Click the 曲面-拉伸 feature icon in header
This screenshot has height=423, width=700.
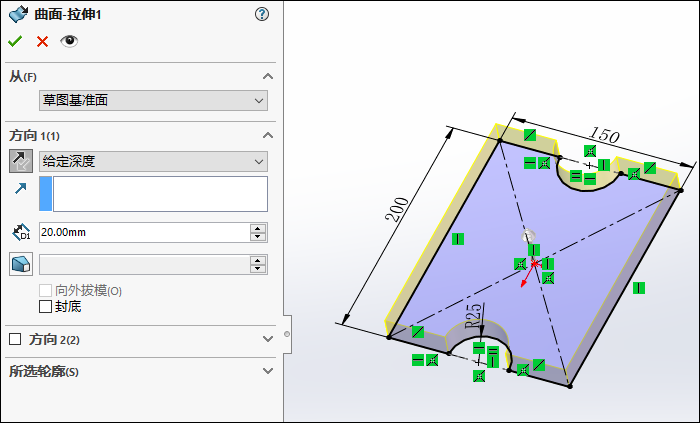pos(18,14)
